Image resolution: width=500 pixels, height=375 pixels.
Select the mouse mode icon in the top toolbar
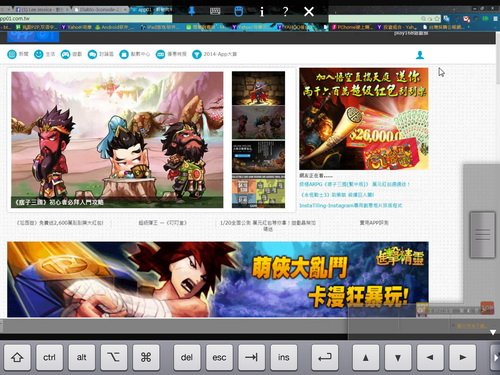238,11
